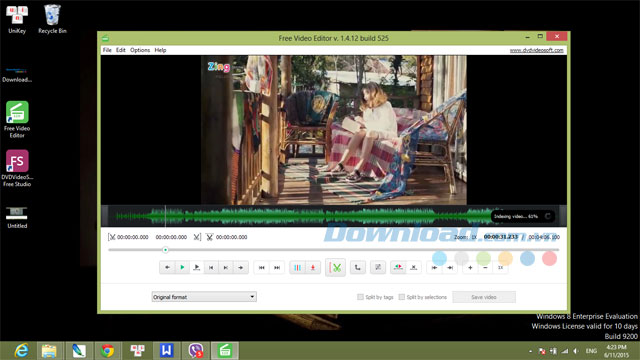Click the Save video button
640x360 pixels.
point(484,297)
